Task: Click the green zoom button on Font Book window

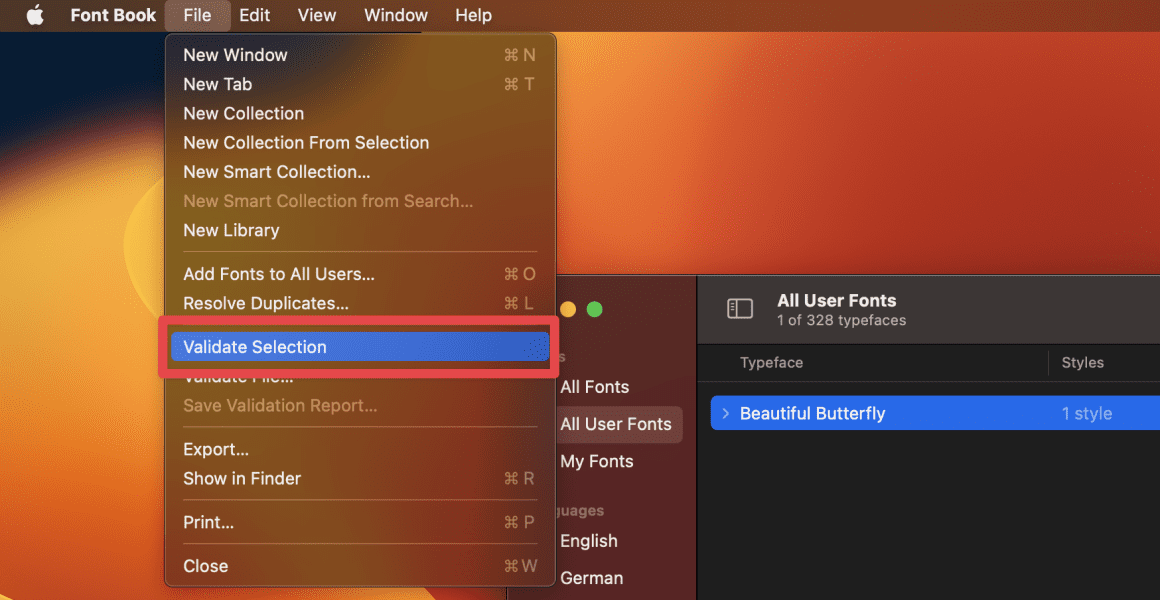Action: (x=594, y=309)
